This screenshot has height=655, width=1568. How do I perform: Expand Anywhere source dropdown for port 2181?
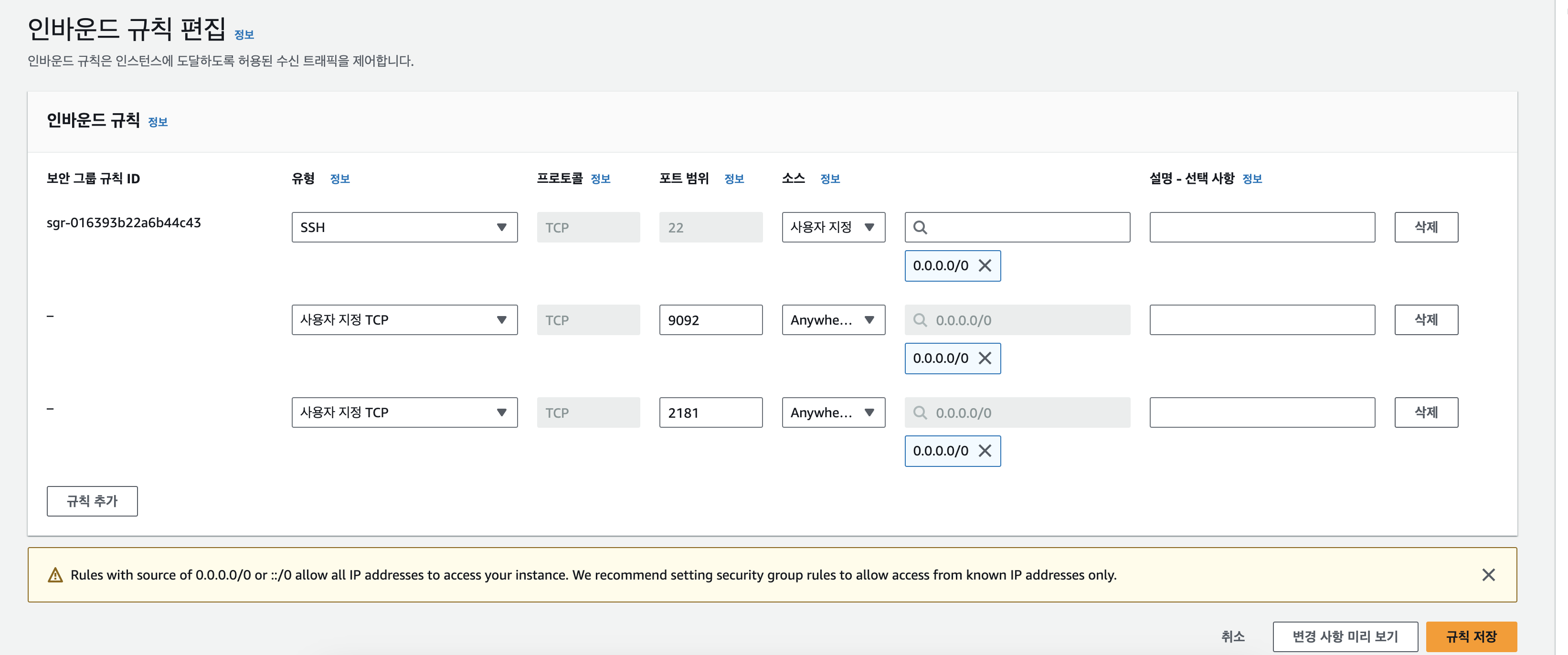833,412
